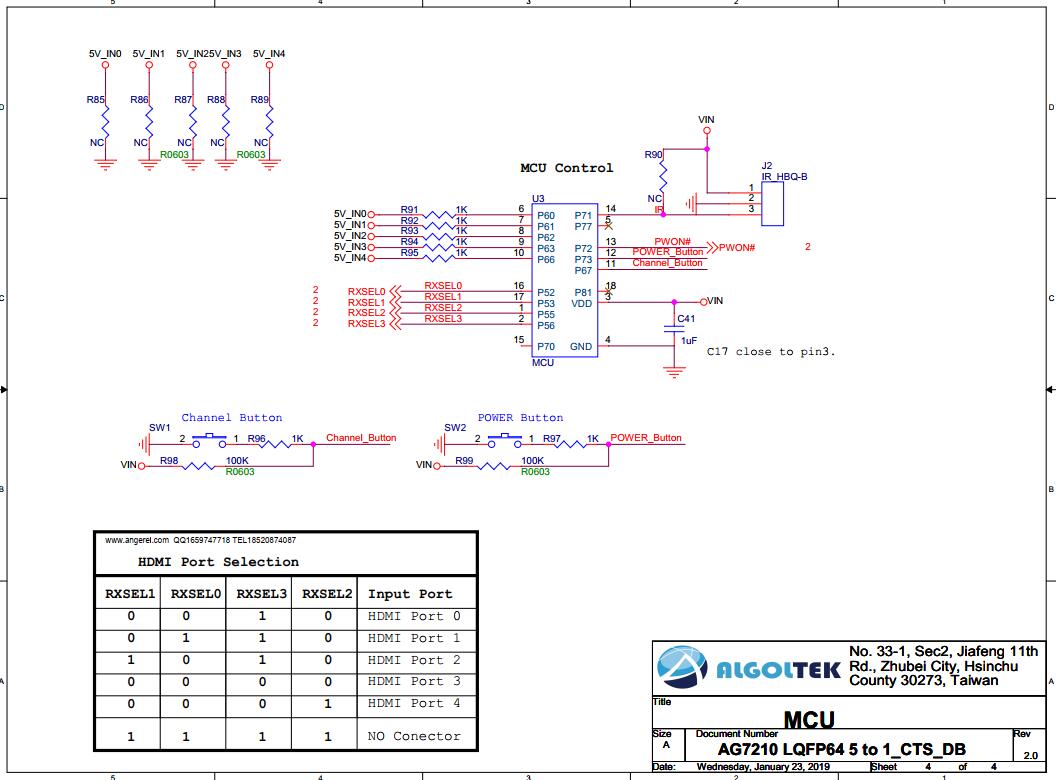This screenshot has height=780, width=1056.
Task: Select resistor label R95
Action: point(409,253)
